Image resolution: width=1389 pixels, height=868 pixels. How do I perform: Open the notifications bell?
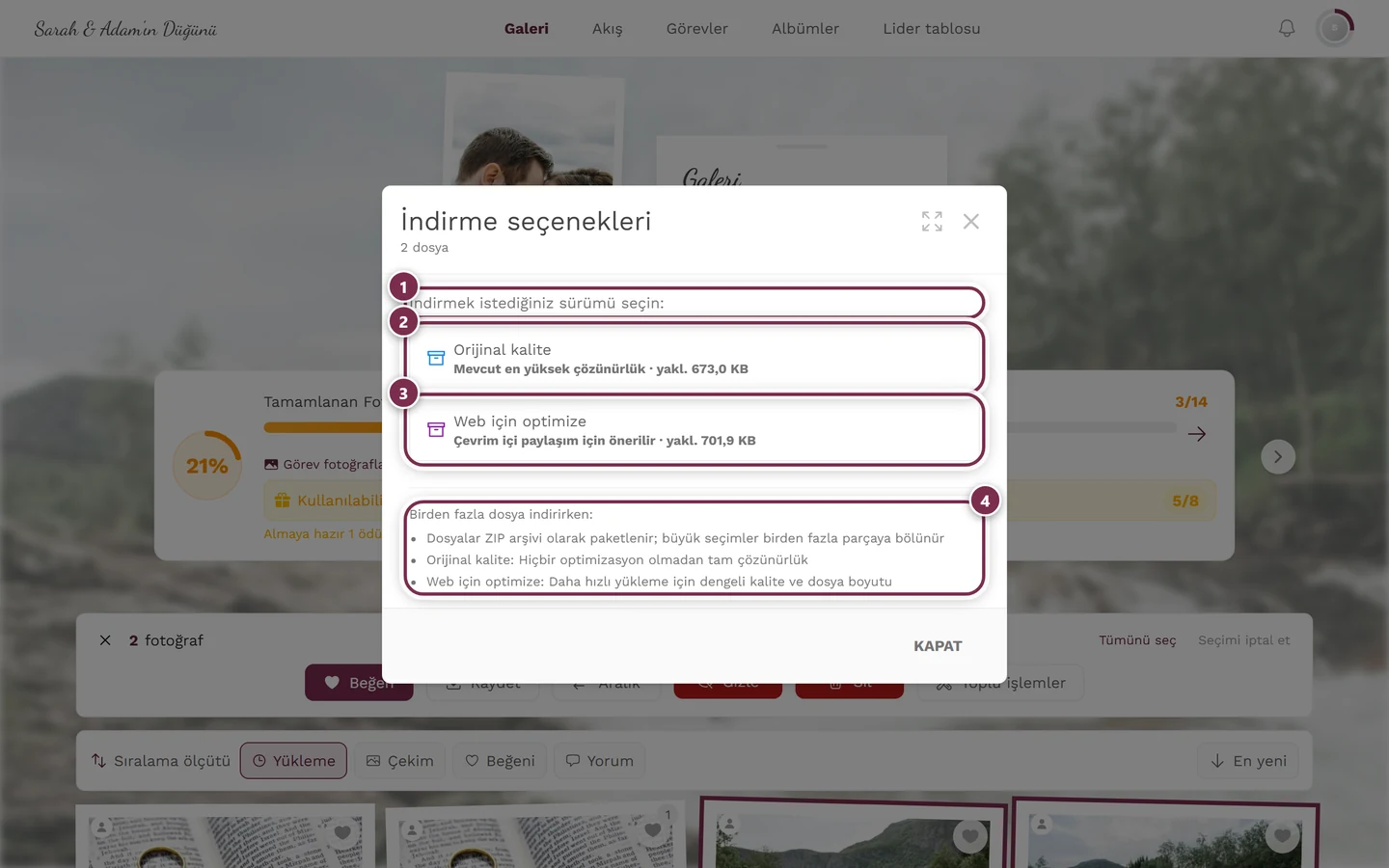pyautogui.click(x=1286, y=29)
